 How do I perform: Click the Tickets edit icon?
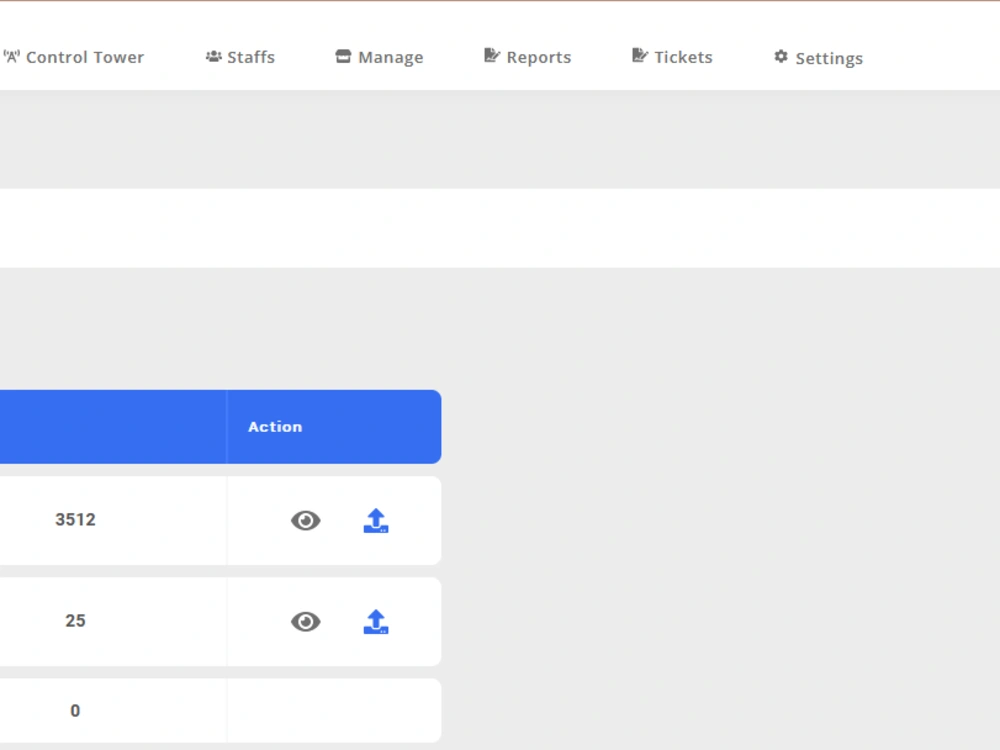(640, 55)
